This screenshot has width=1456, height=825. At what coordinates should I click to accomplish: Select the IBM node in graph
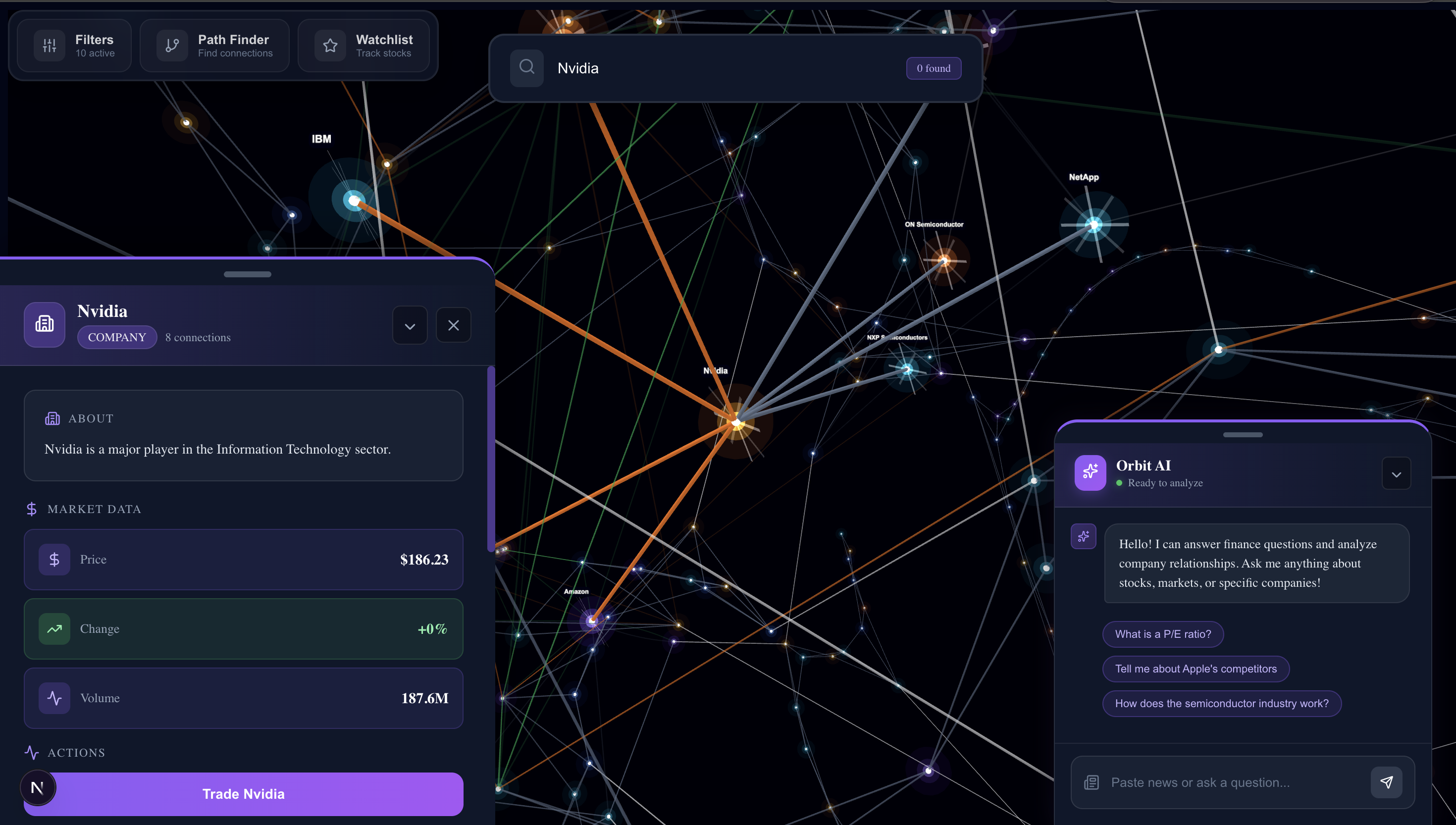click(x=354, y=200)
